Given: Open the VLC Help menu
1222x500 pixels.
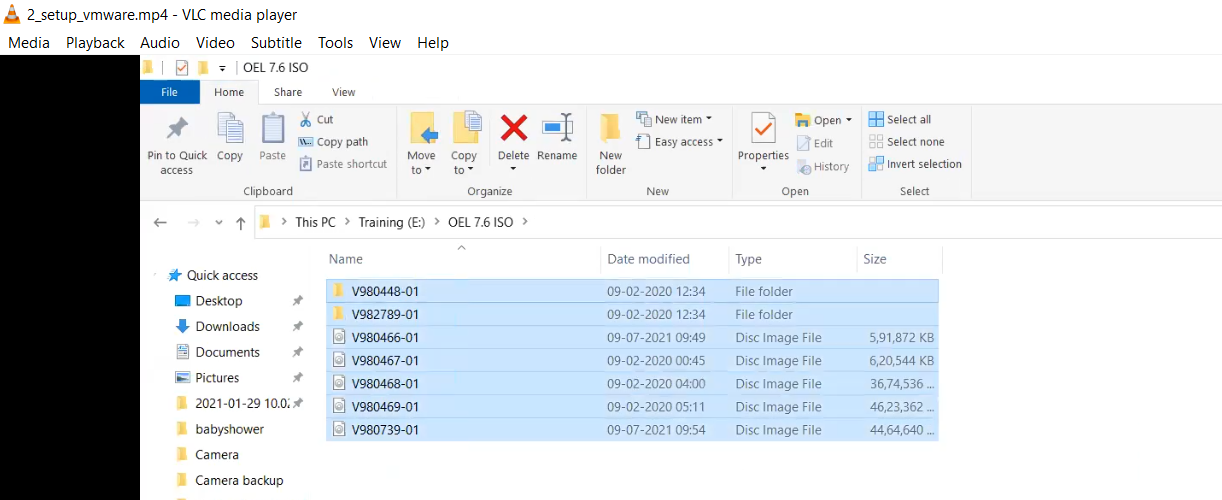Looking at the screenshot, I should pyautogui.click(x=433, y=43).
